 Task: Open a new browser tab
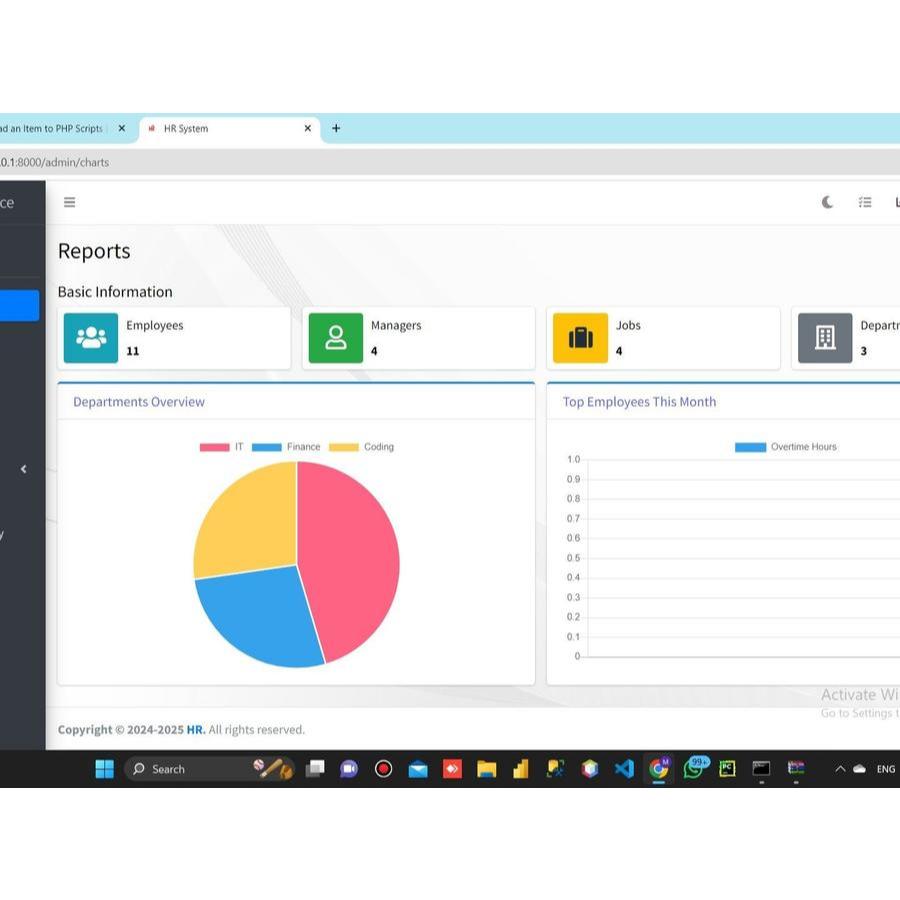click(336, 128)
